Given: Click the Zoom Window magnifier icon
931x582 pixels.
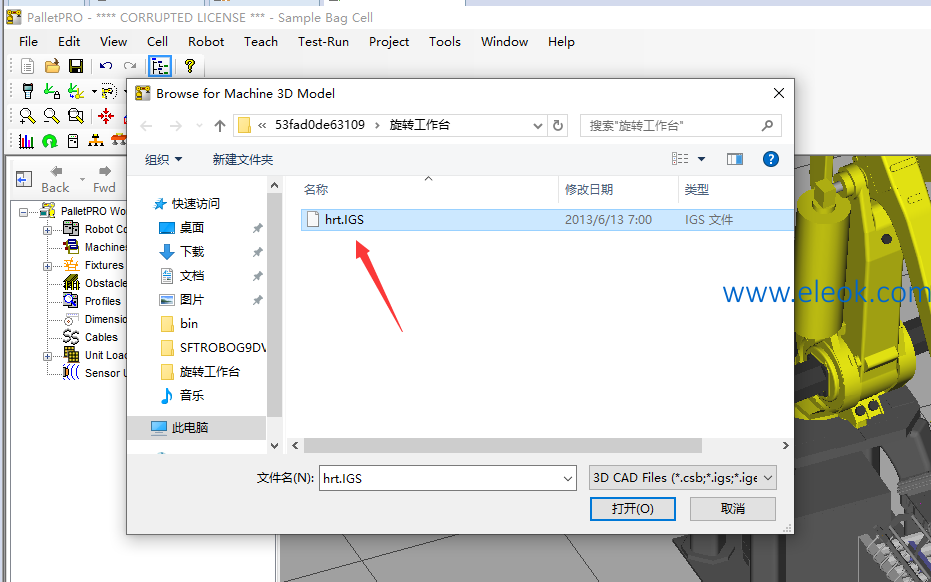Looking at the screenshot, I should point(76,116).
